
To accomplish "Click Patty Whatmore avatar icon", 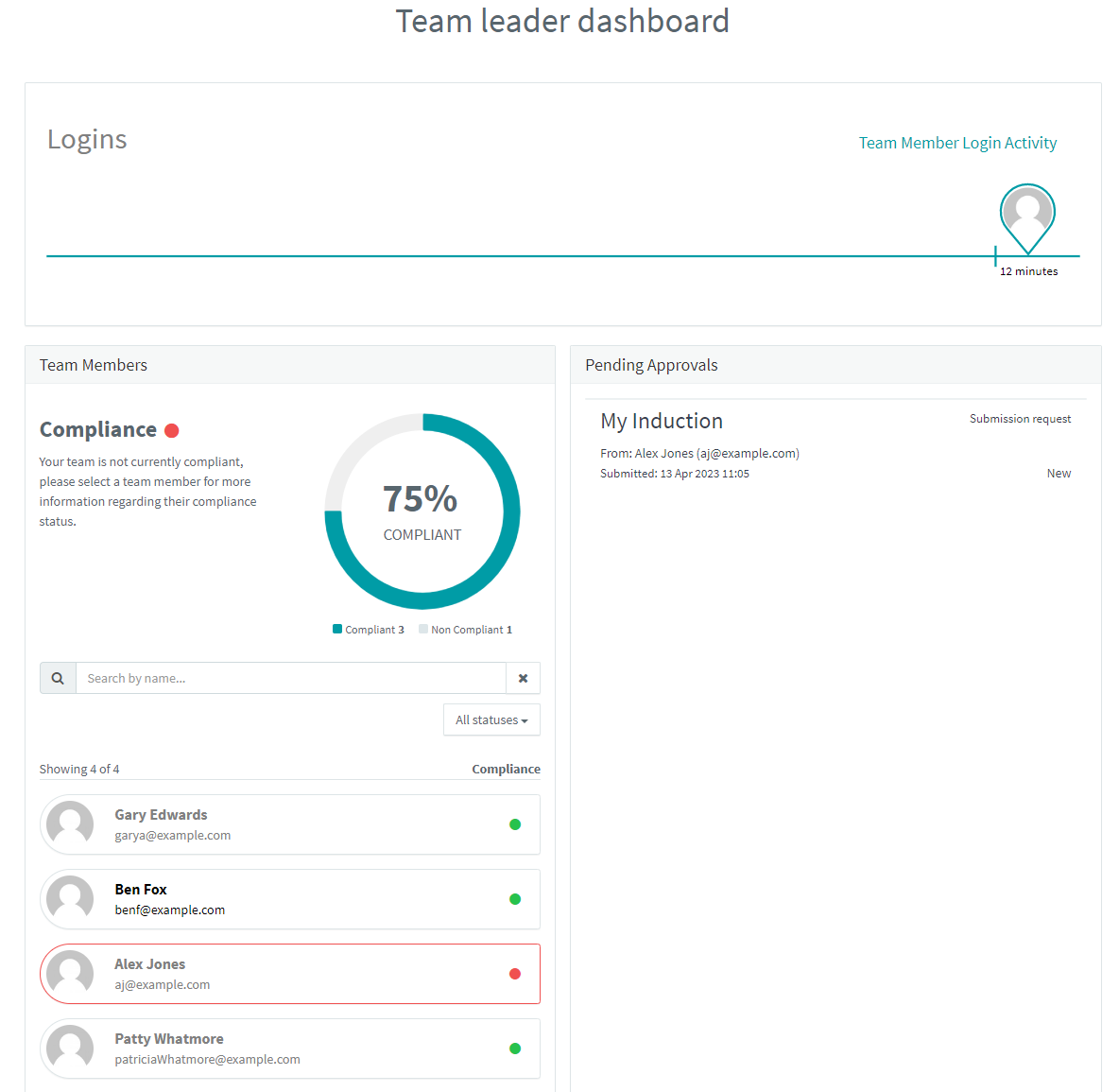I will (70, 1049).
